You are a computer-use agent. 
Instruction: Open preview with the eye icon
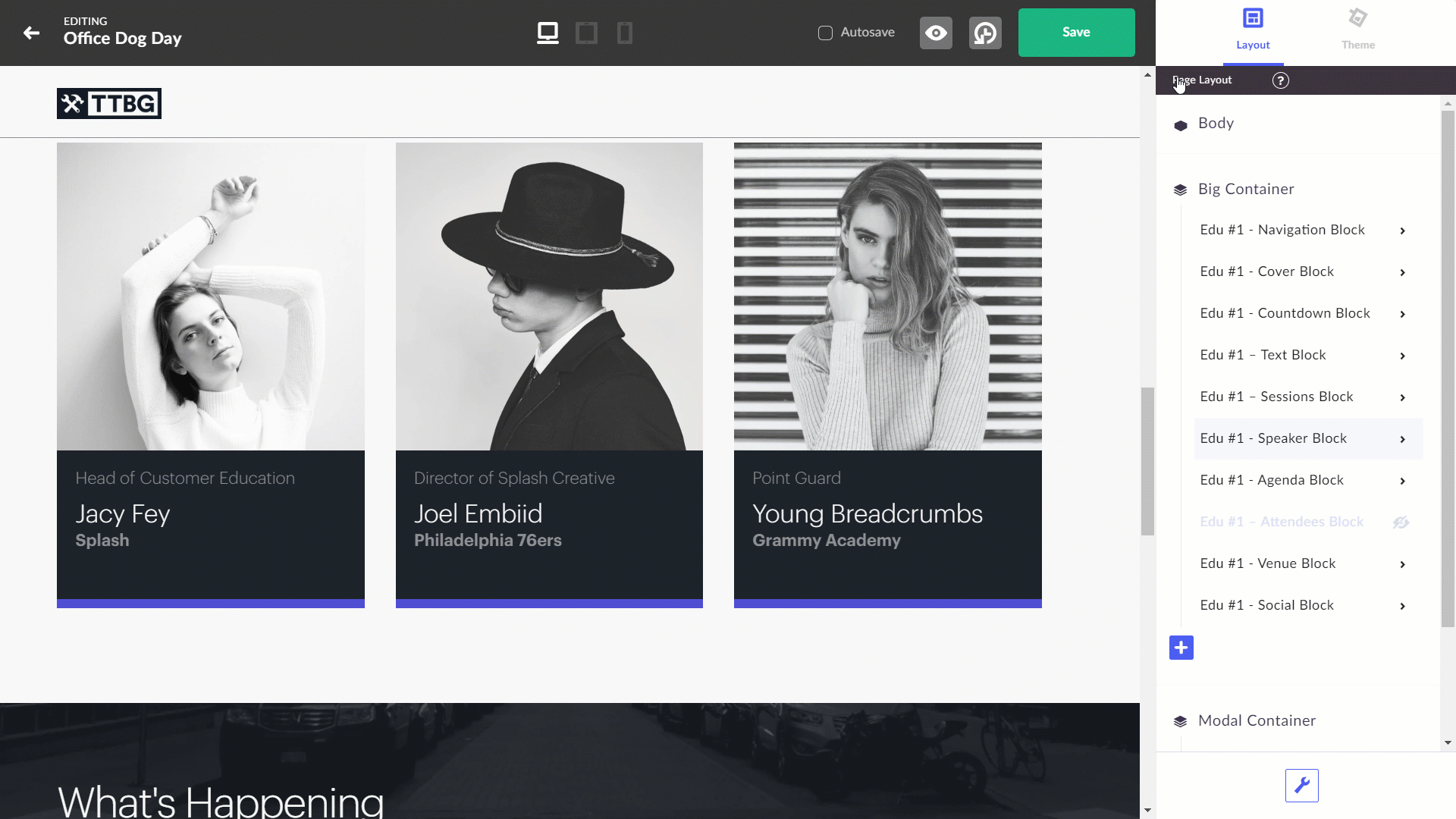click(x=936, y=33)
